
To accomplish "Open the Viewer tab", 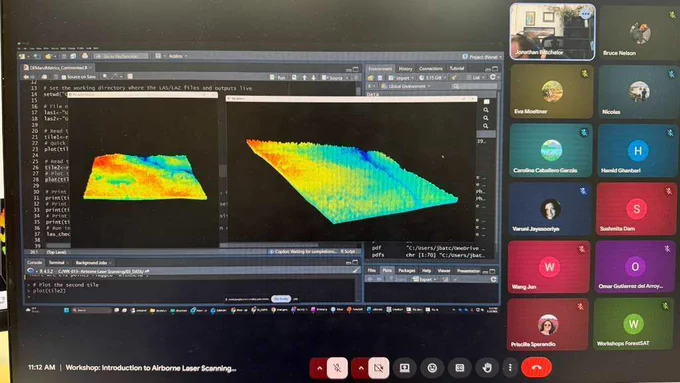I will [x=444, y=270].
